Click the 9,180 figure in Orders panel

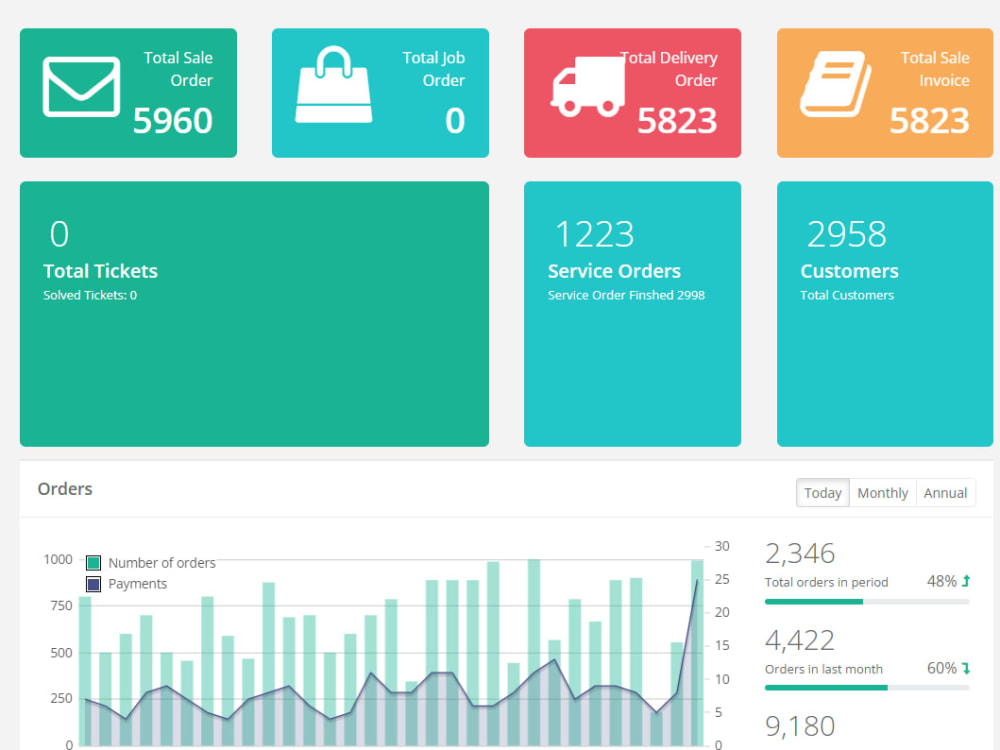800,726
